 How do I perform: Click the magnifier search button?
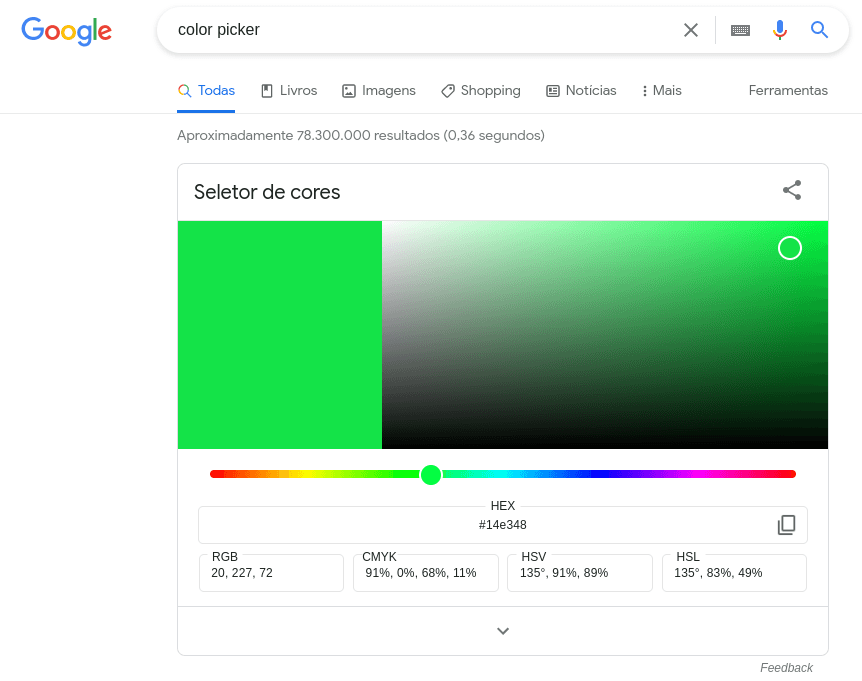coord(819,30)
